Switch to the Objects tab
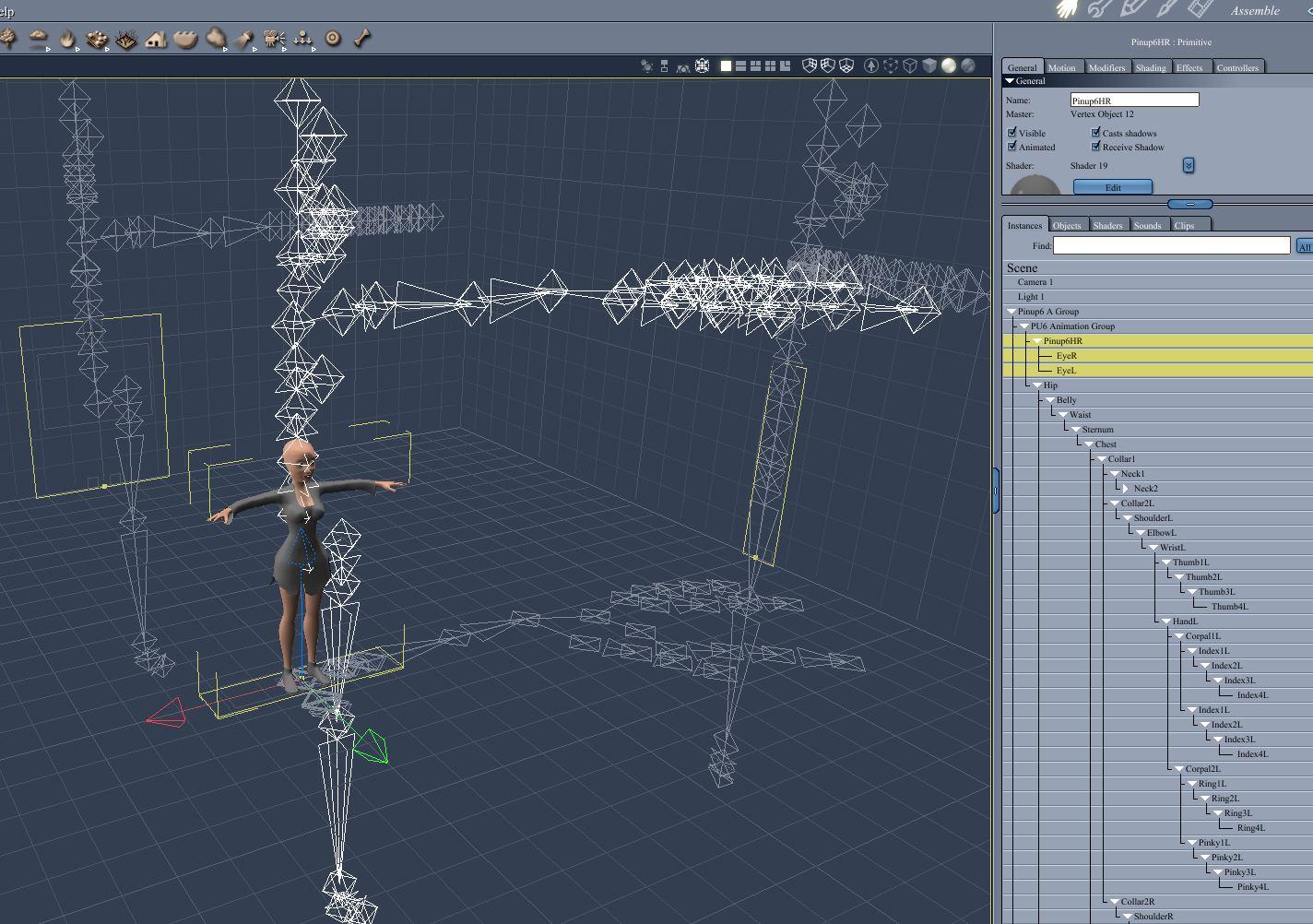 (1067, 225)
